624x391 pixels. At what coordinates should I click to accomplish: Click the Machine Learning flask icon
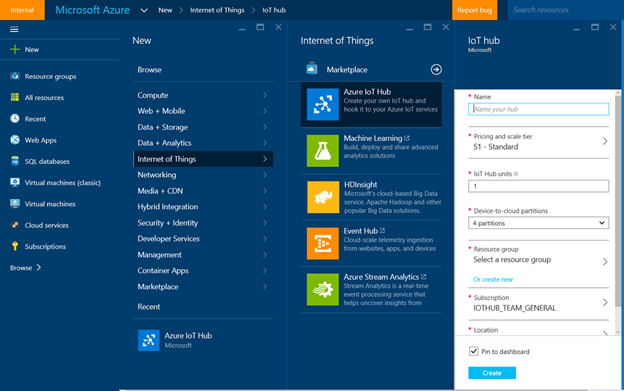point(323,151)
